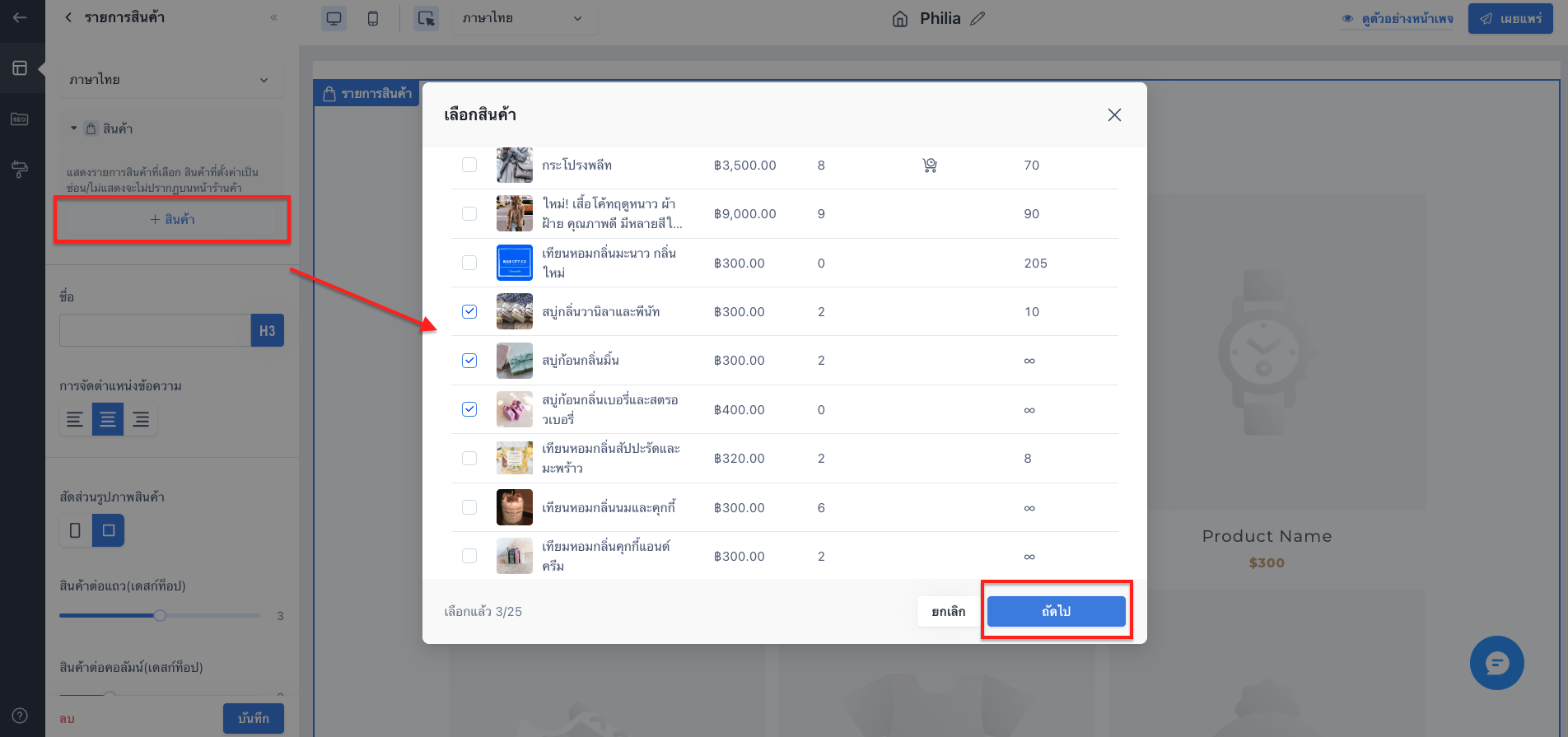This screenshot has height=737, width=1568.
Task: Open ดูตัวอย่างหน้าเพจ page preview link
Action: tap(1398, 18)
